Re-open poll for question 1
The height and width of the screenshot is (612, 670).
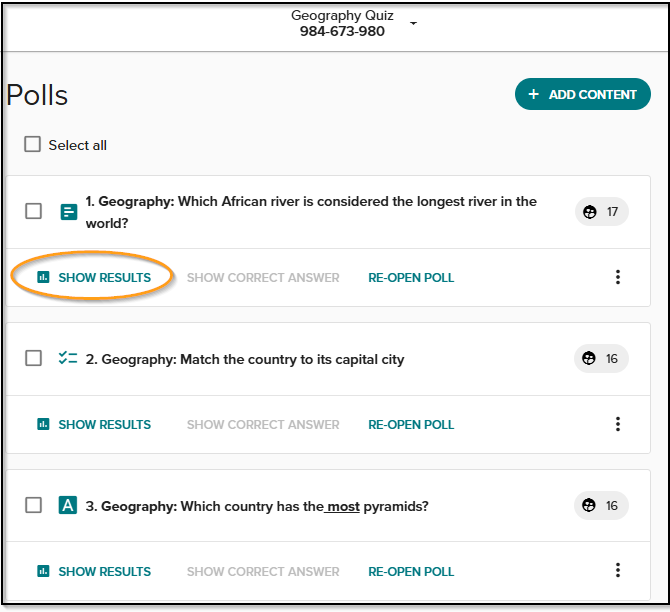click(x=411, y=277)
